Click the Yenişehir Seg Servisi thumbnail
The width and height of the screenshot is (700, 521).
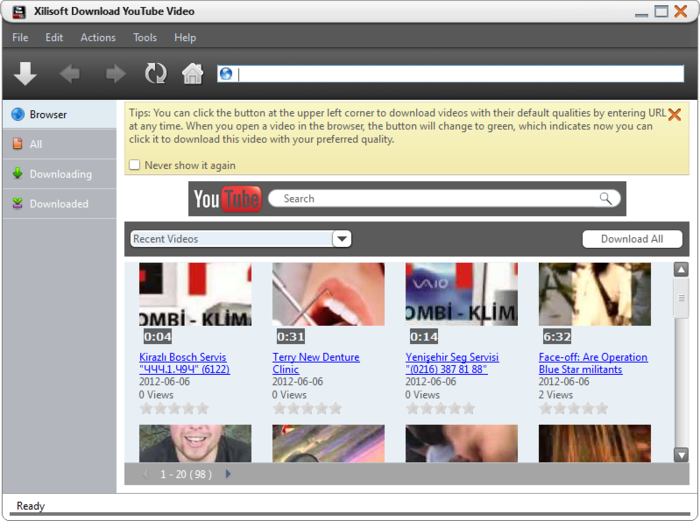[x=462, y=294]
